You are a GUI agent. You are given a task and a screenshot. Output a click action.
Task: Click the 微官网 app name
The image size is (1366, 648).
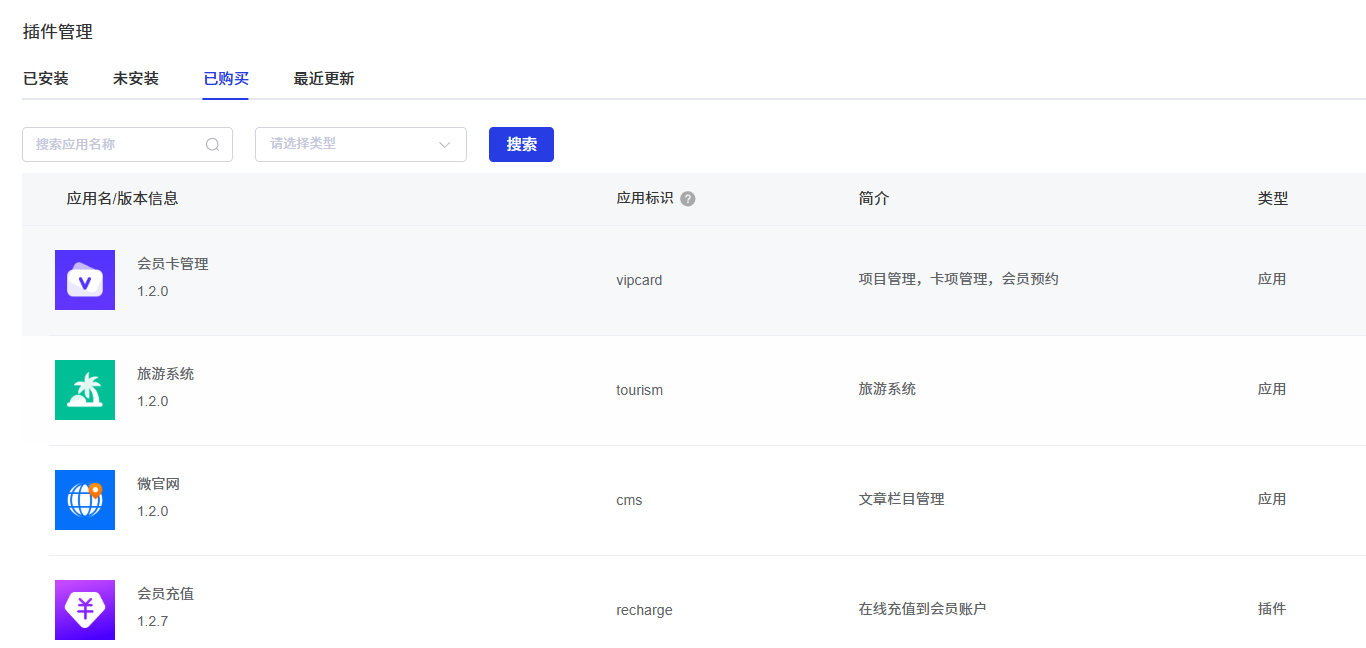point(159,484)
